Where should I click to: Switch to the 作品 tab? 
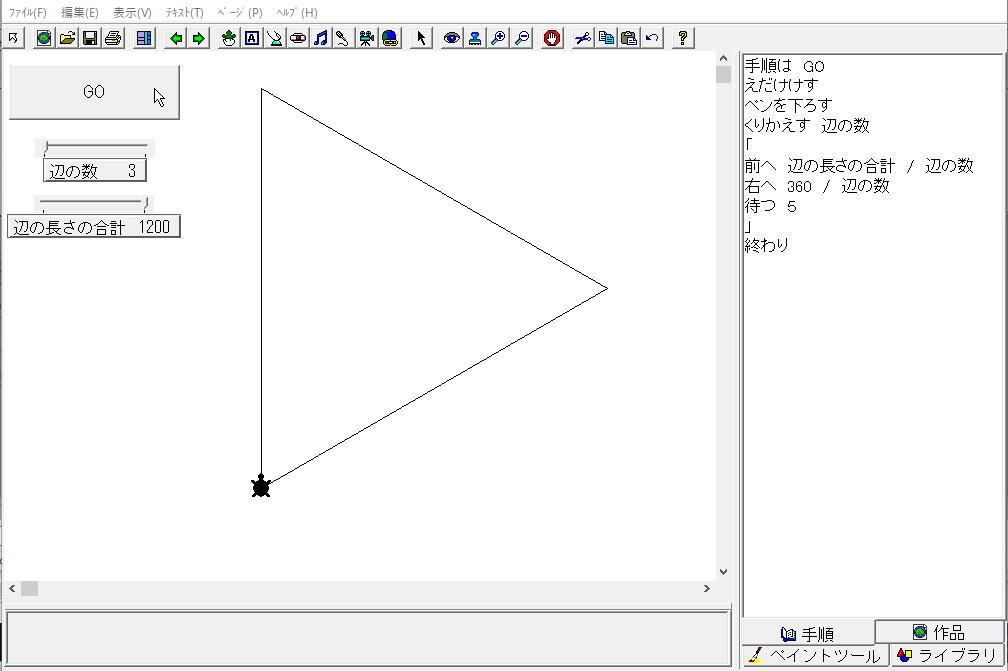click(939, 632)
